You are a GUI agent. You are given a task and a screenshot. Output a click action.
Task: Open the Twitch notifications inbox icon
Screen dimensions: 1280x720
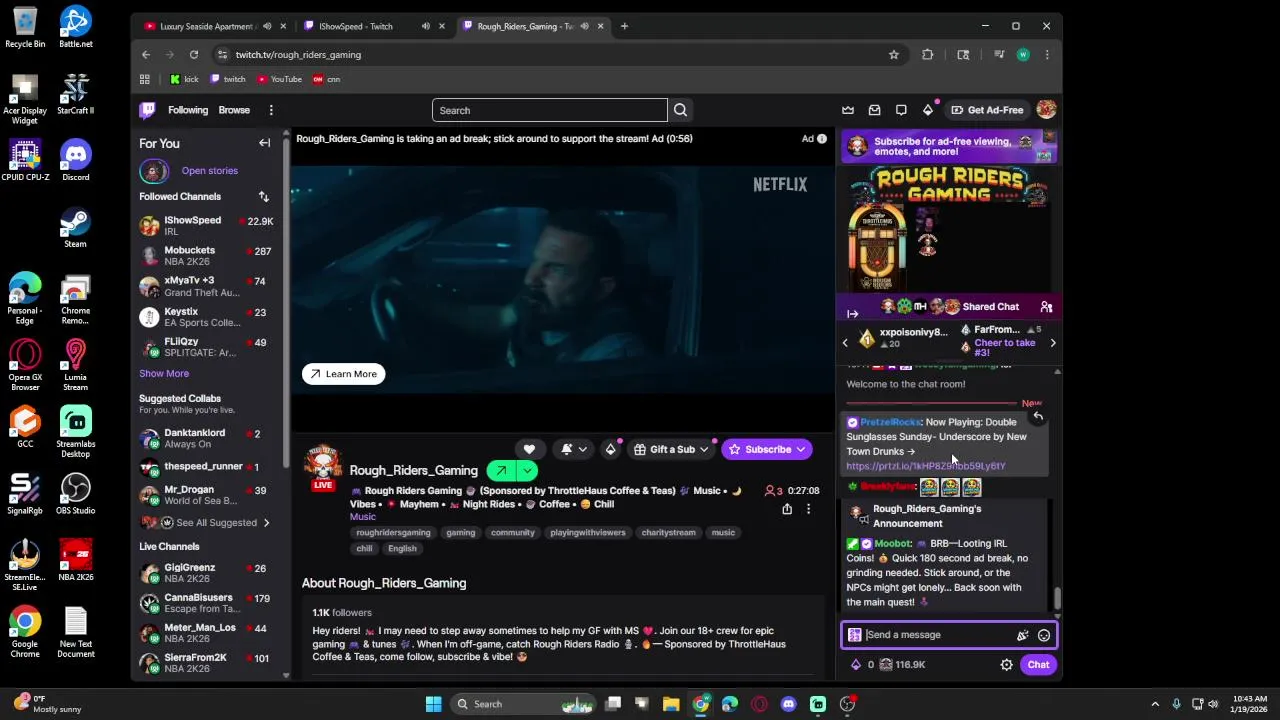pyautogui.click(x=875, y=110)
